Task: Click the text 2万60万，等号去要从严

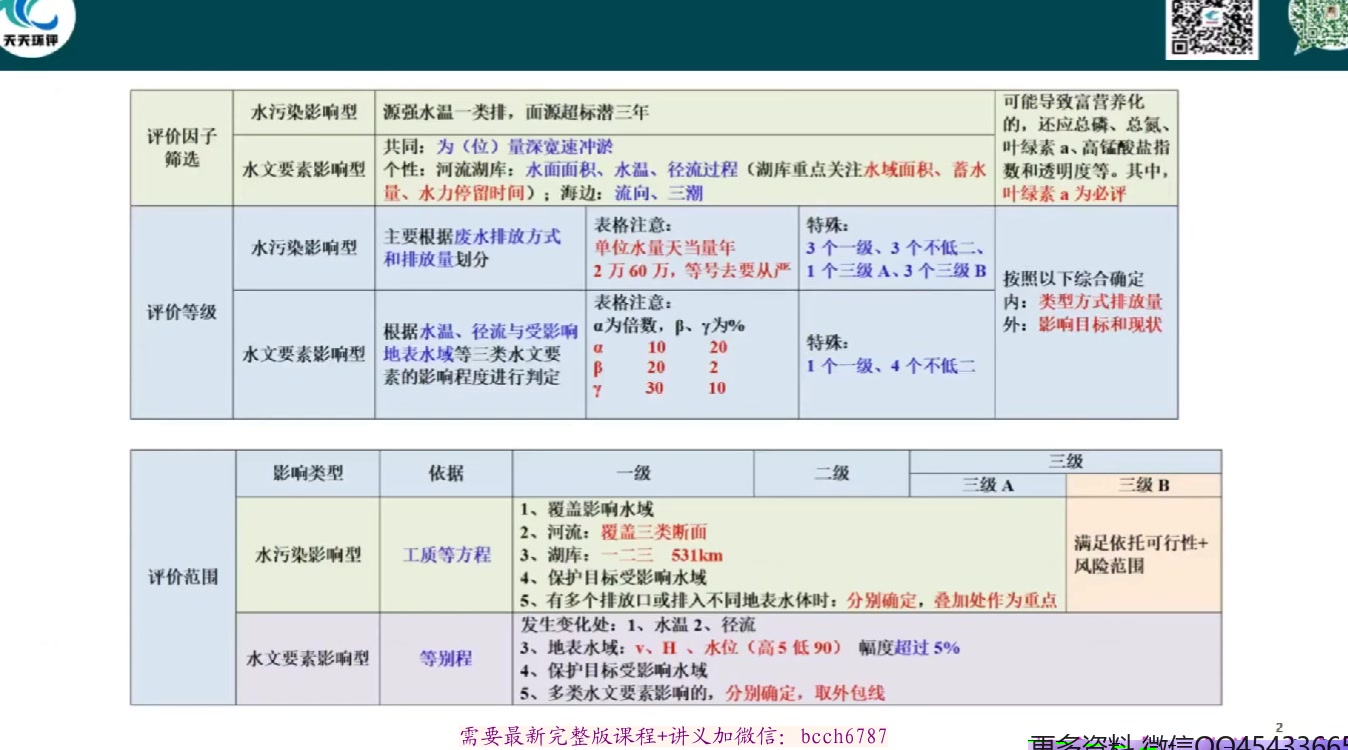Action: (x=691, y=271)
